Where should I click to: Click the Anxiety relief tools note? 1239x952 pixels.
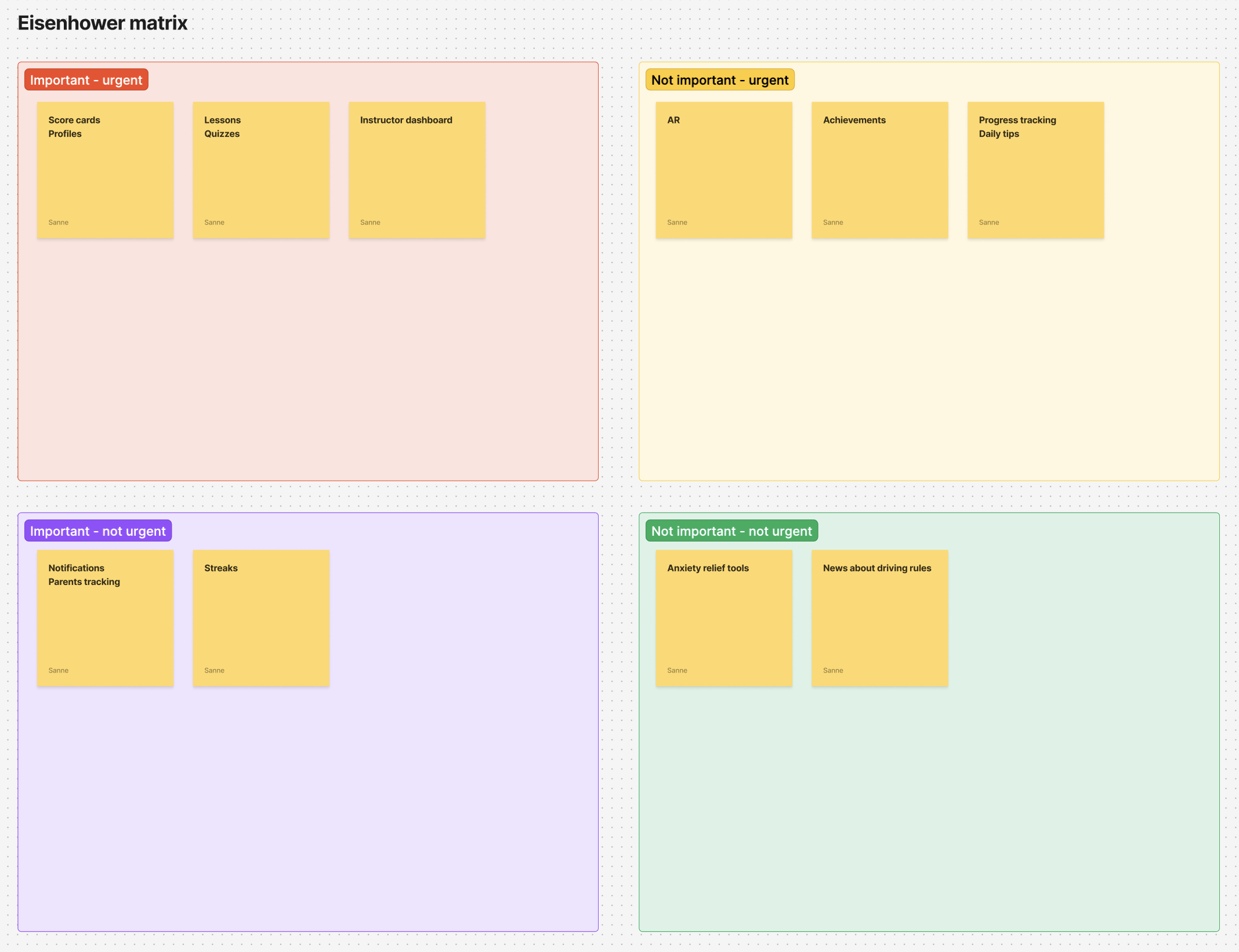723,618
